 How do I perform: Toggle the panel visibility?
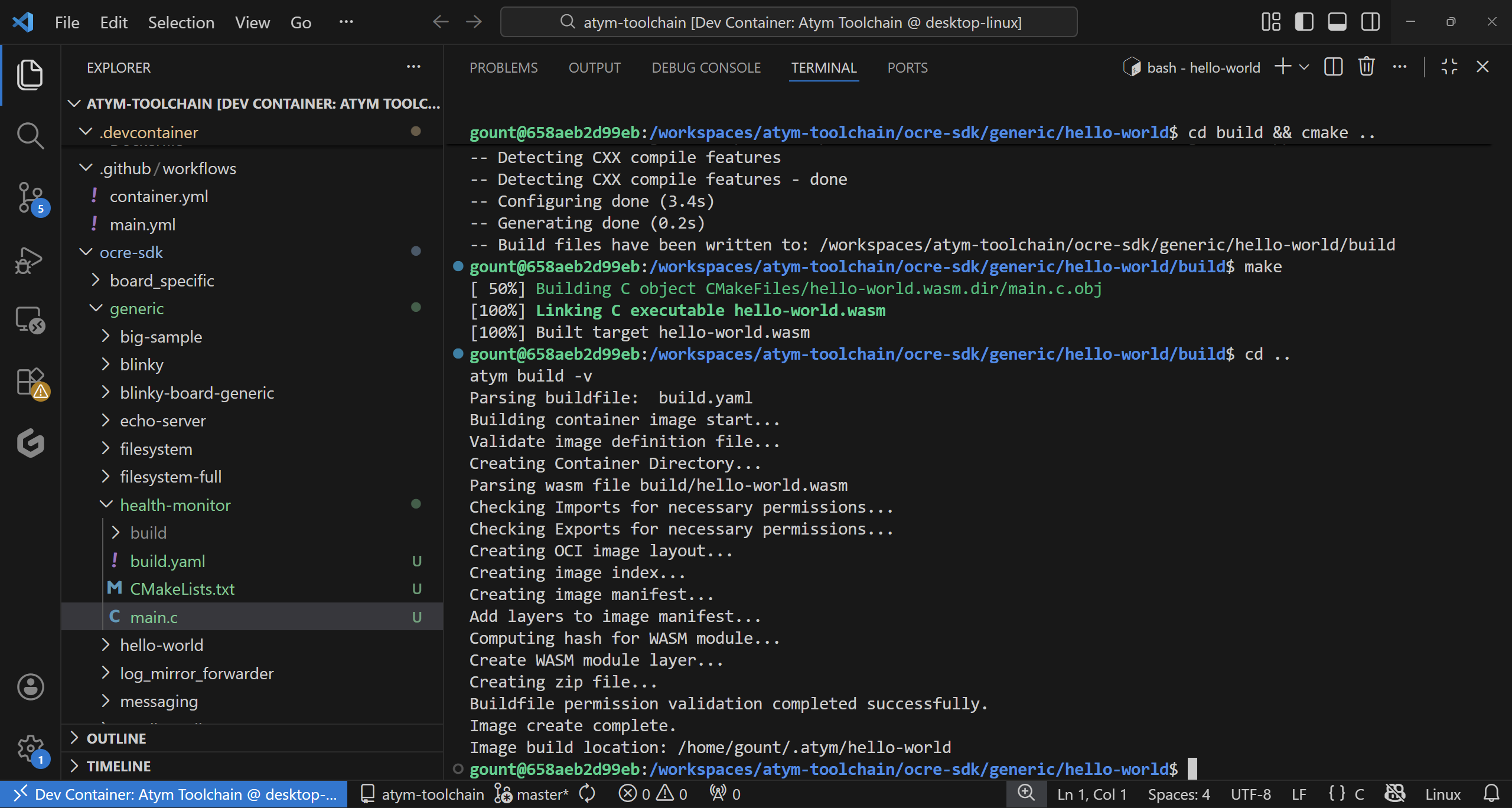tap(1337, 21)
